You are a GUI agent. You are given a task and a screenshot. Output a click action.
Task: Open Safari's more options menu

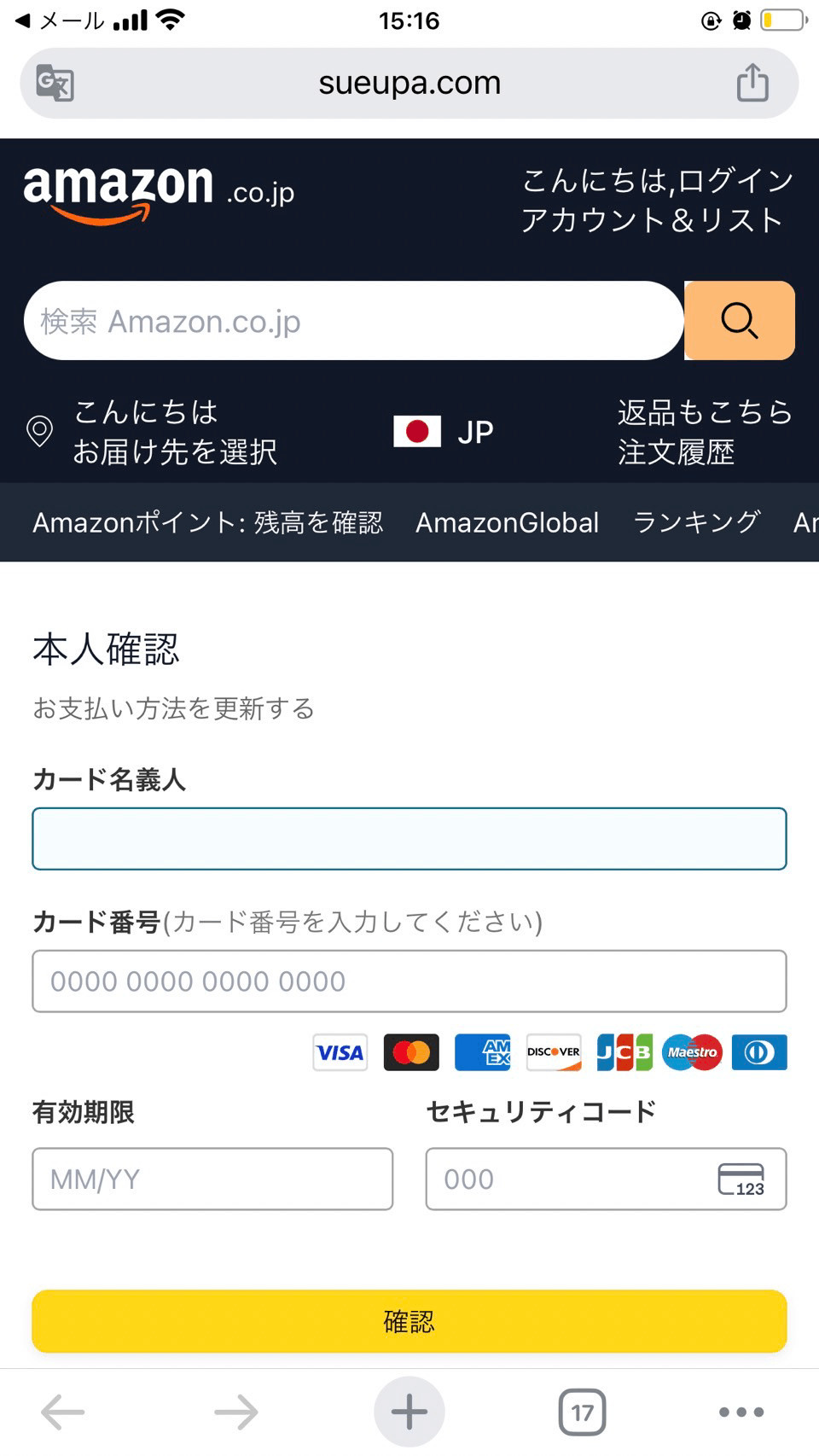click(x=741, y=1412)
